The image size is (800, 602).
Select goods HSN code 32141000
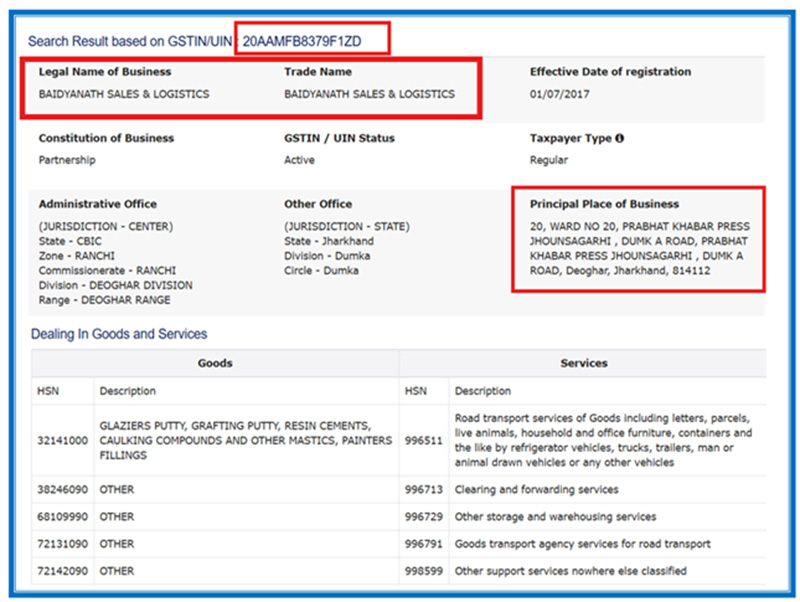click(62, 440)
